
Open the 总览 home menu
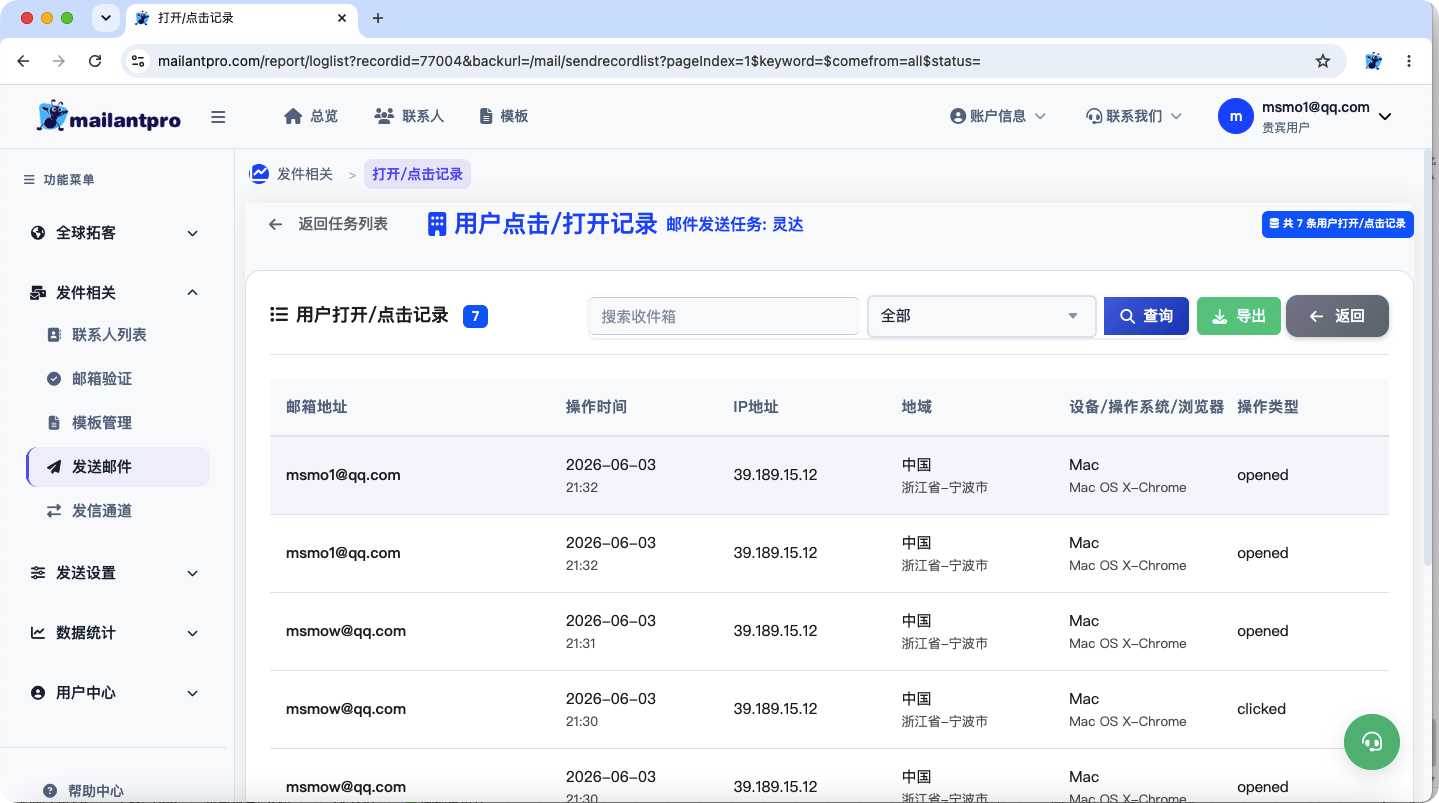[x=311, y=116]
